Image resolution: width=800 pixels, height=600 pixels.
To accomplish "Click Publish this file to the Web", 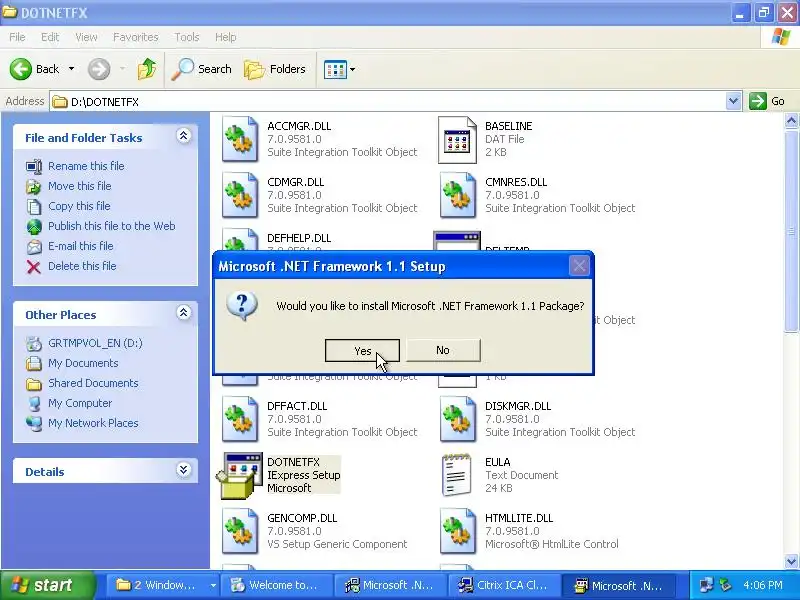I will [x=112, y=226].
